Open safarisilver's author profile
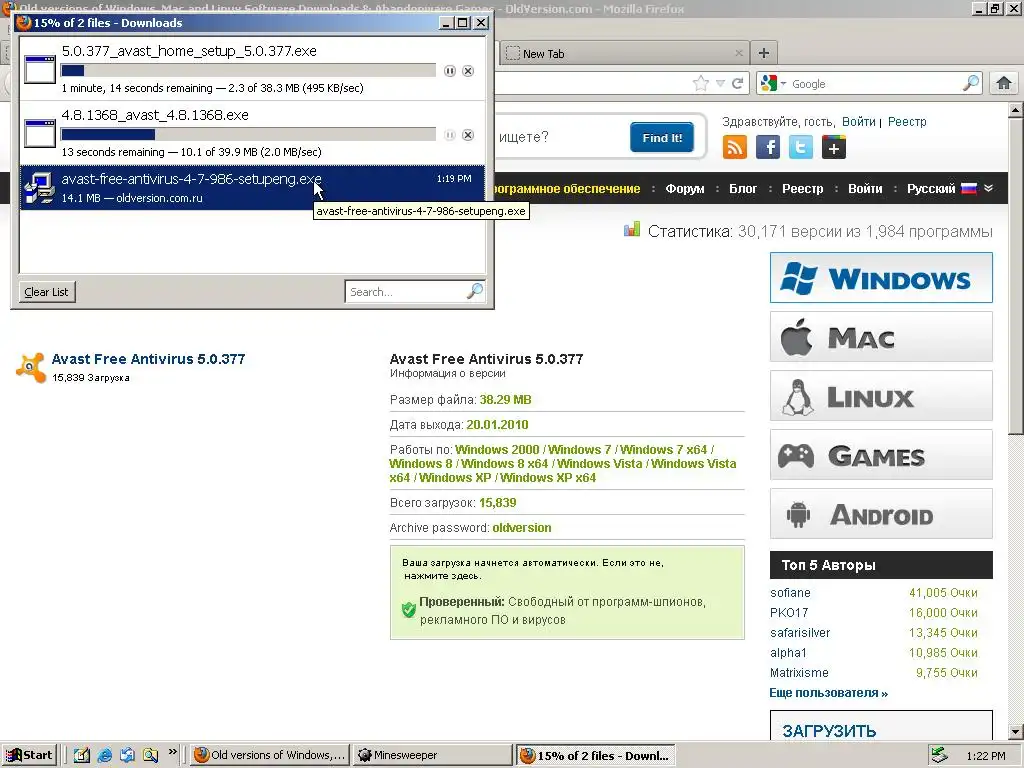Image resolution: width=1024 pixels, height=768 pixels. pyautogui.click(x=800, y=633)
